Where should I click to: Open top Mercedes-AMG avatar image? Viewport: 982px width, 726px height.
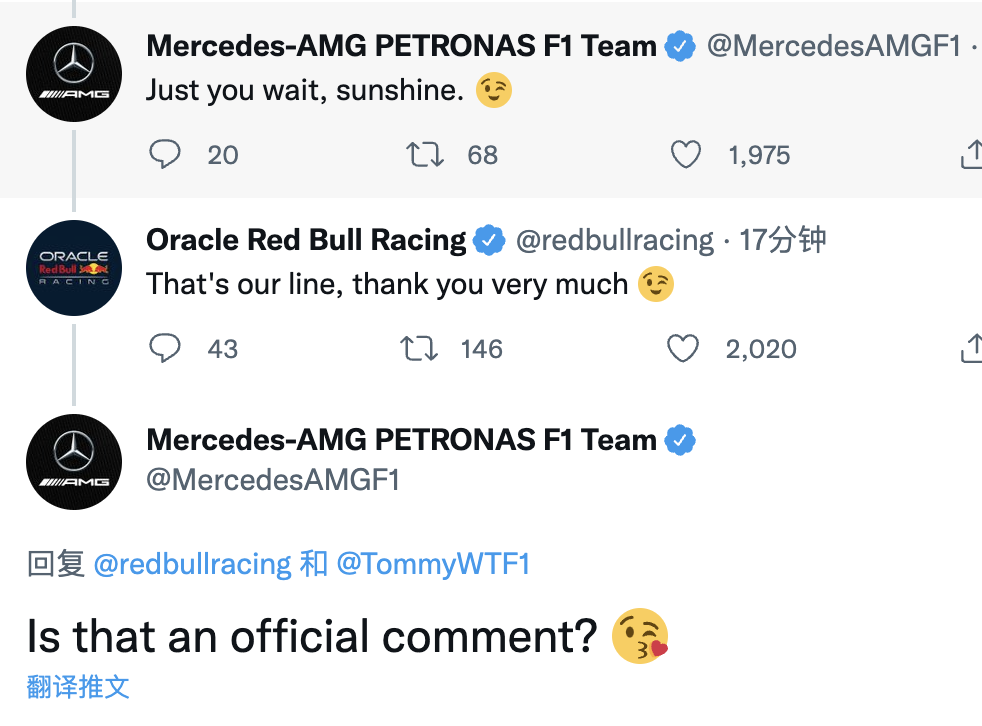74,74
